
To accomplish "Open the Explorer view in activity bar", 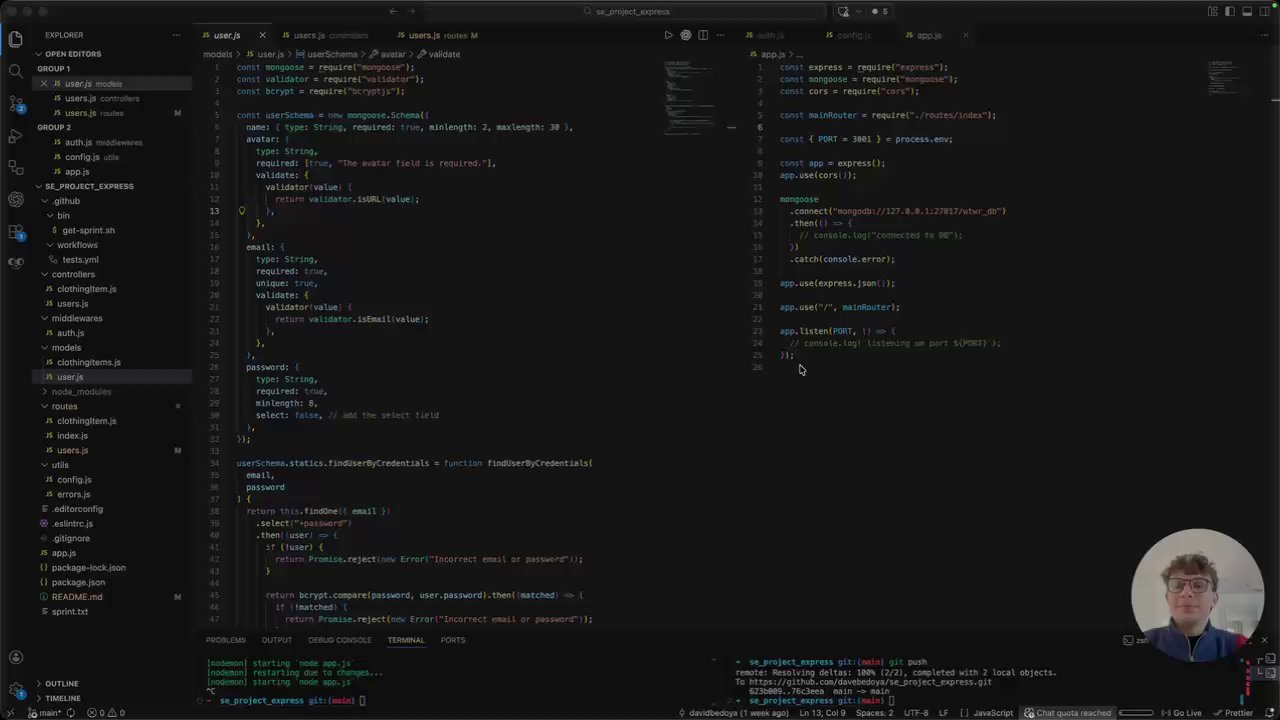I will (15, 39).
